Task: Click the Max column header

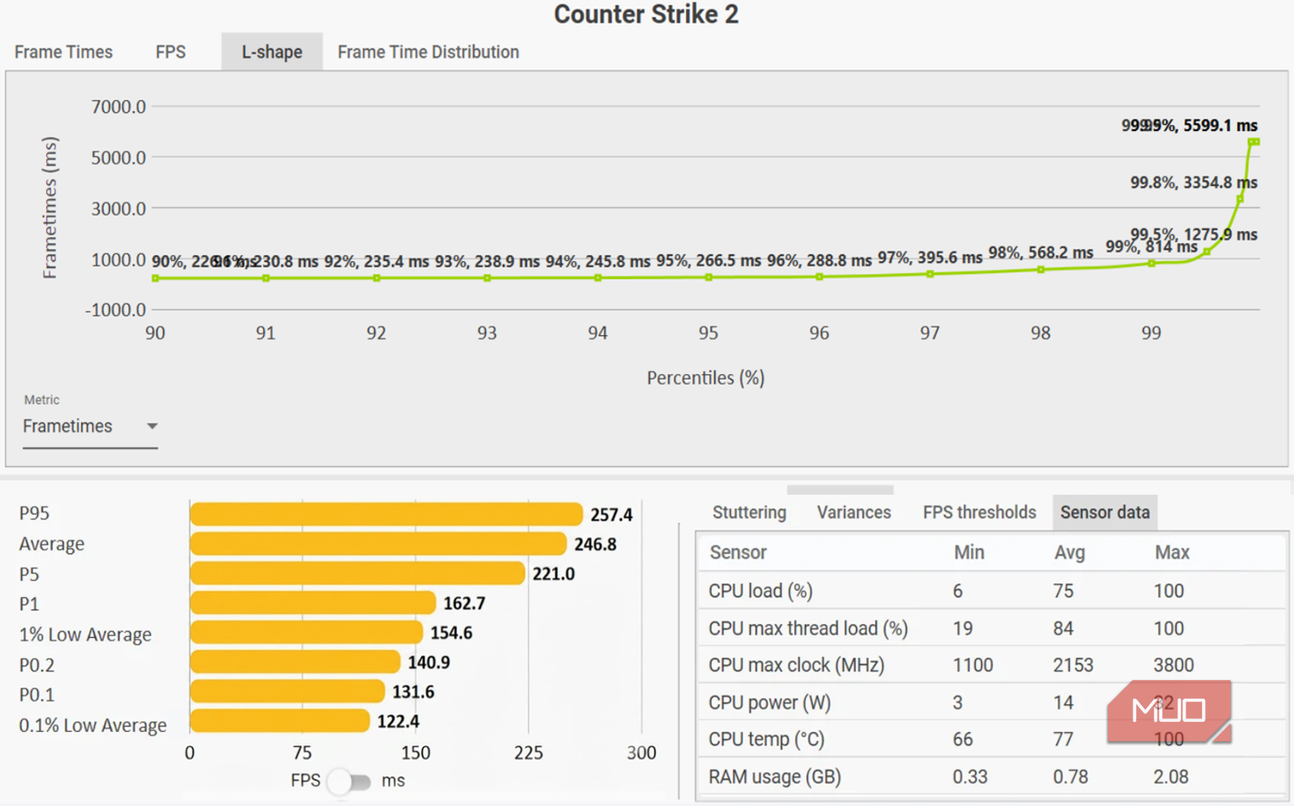Action: tap(1172, 552)
